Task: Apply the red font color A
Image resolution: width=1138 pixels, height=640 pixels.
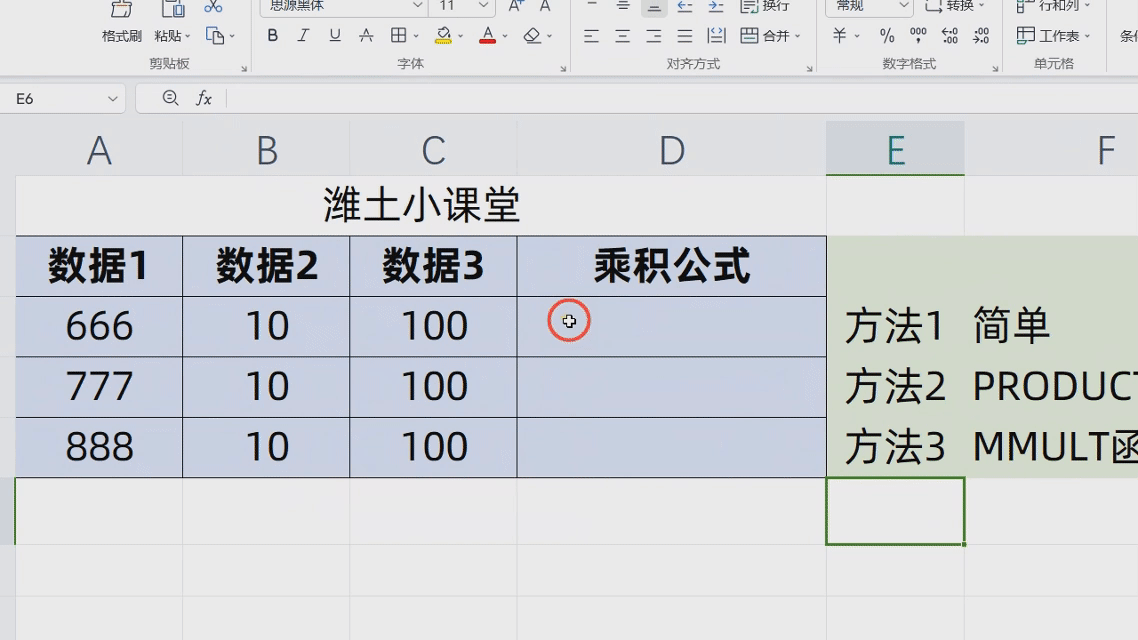Action: [x=488, y=36]
